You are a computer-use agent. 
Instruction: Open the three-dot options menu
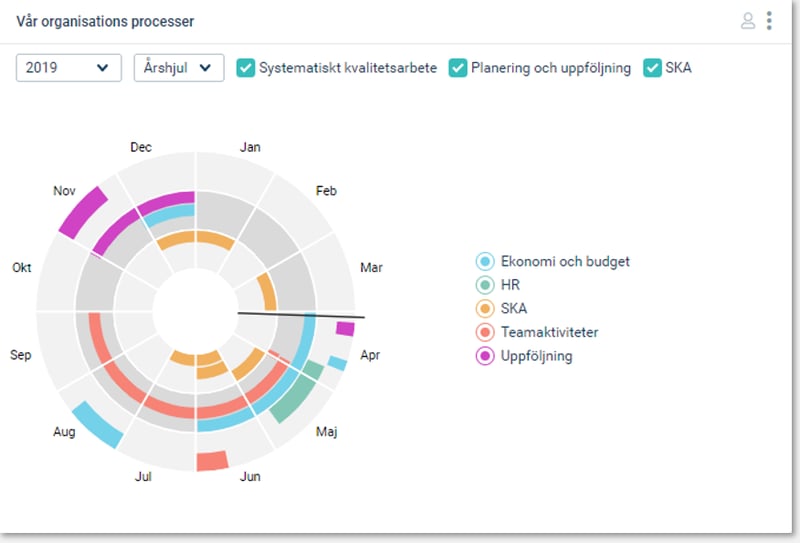coord(769,21)
